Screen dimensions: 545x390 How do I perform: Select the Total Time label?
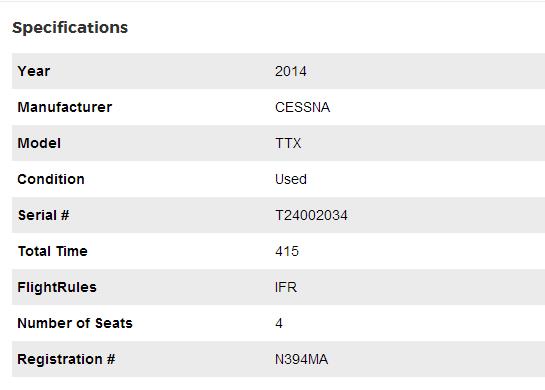[x=52, y=251]
